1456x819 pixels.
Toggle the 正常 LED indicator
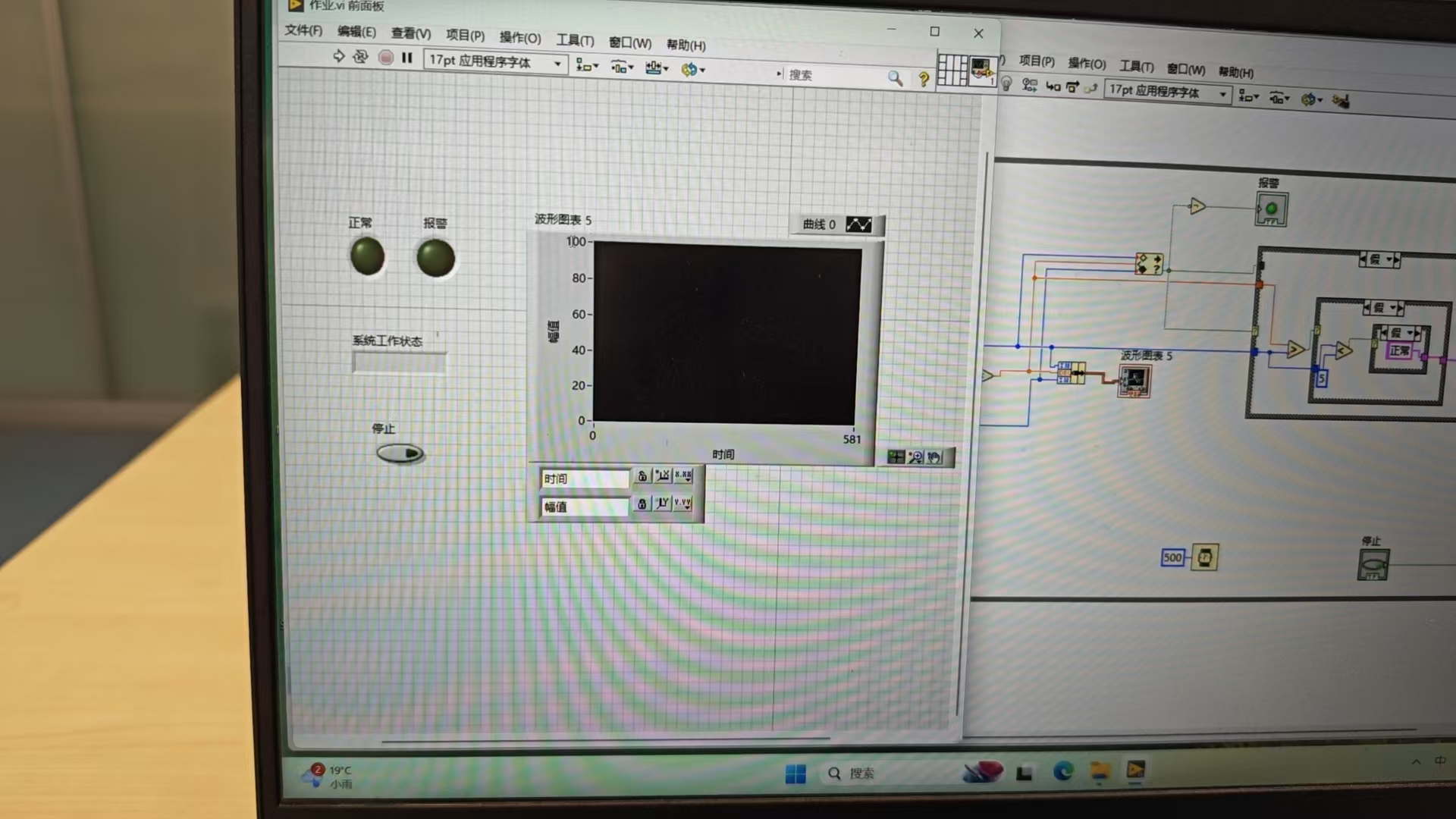[367, 256]
